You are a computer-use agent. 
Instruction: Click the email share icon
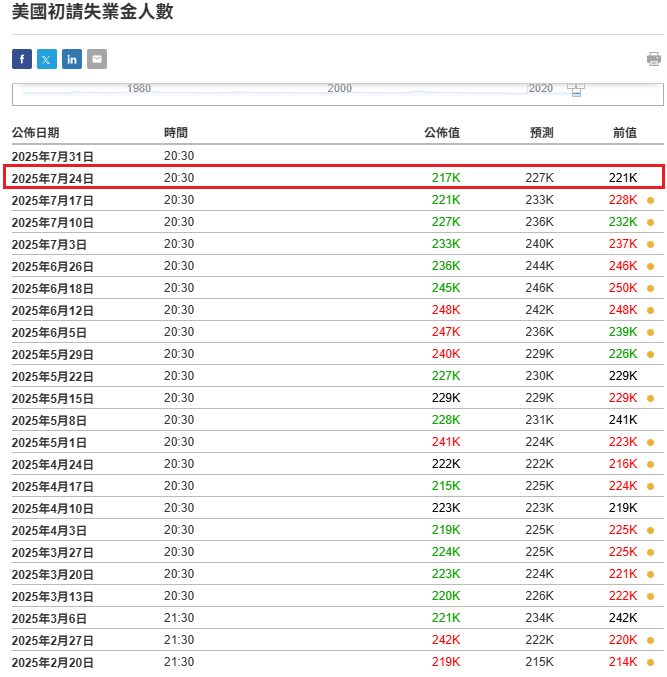97,59
